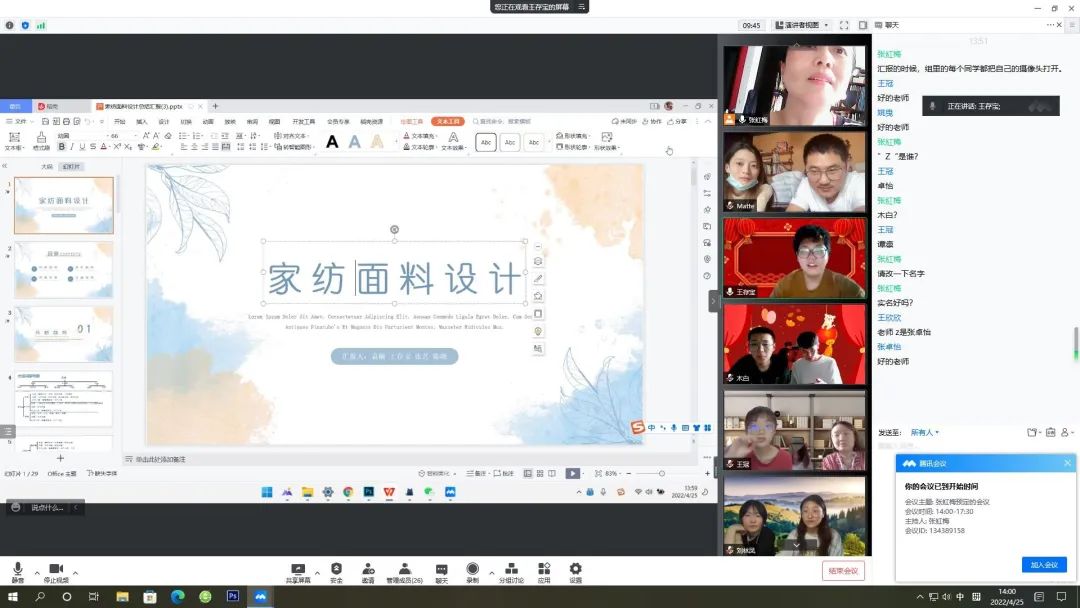Add a new slide with plus icon
Image resolution: width=1080 pixels, height=608 pixels.
60,458
